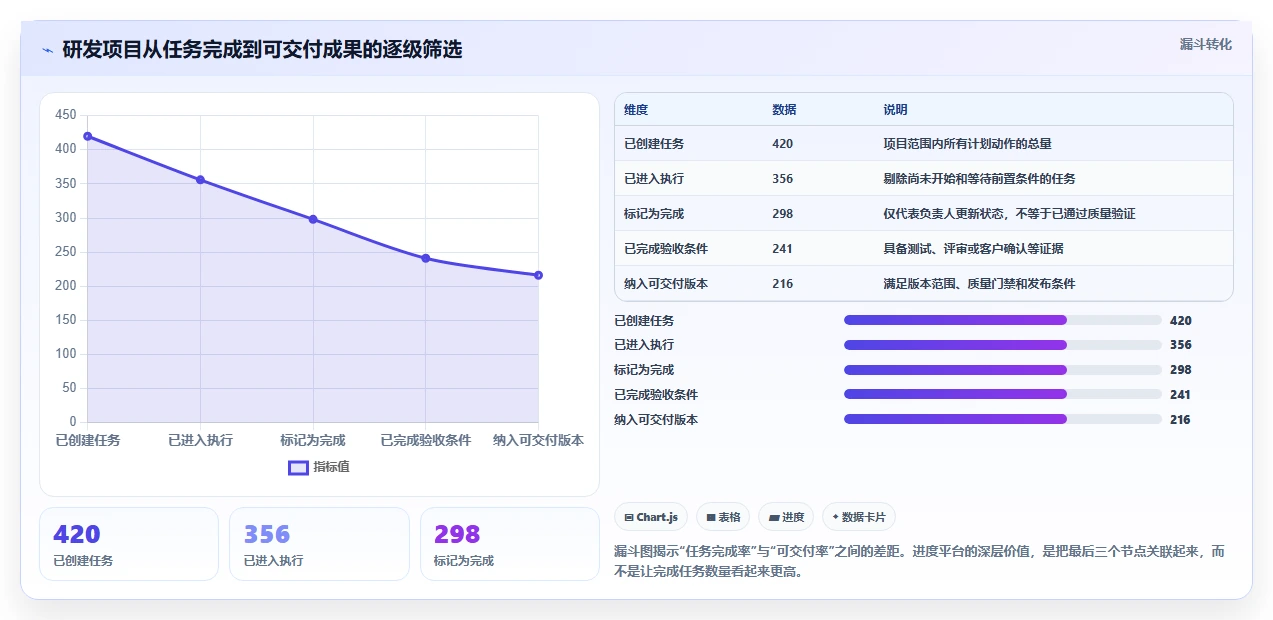Click the 241 value beside its progress bar
The image size is (1273, 620).
pos(1180,395)
